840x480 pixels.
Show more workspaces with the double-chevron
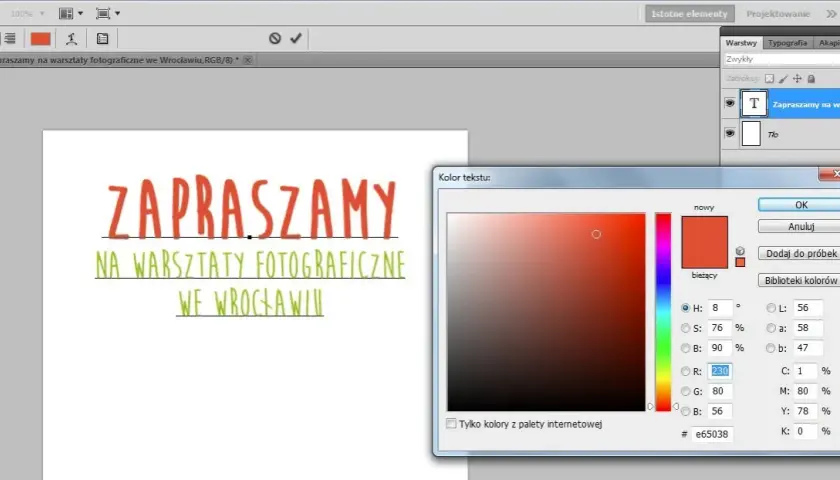831,14
